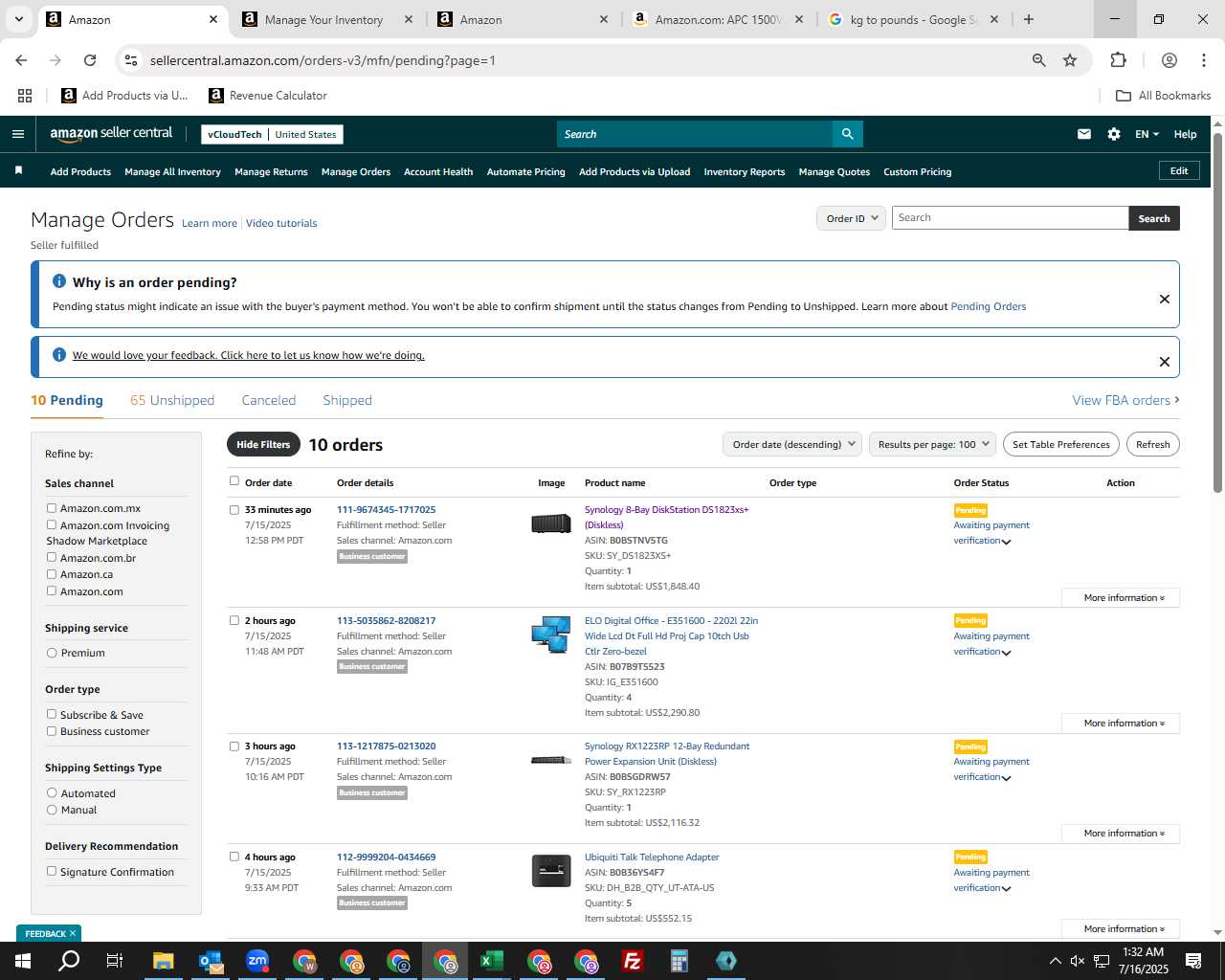1225x980 pixels.
Task: Check the Business customer filter
Action: click(52, 731)
